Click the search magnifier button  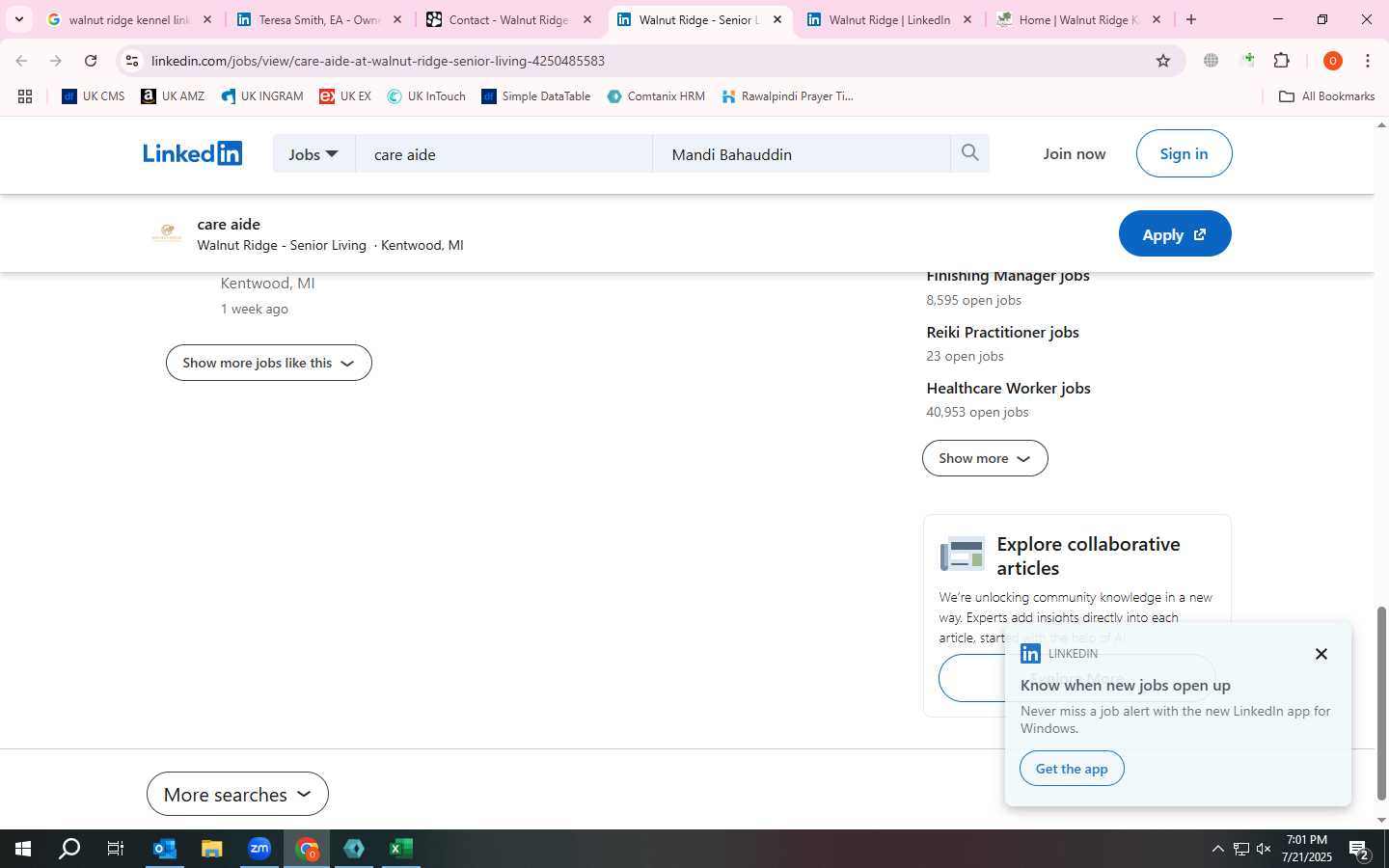[x=969, y=153]
